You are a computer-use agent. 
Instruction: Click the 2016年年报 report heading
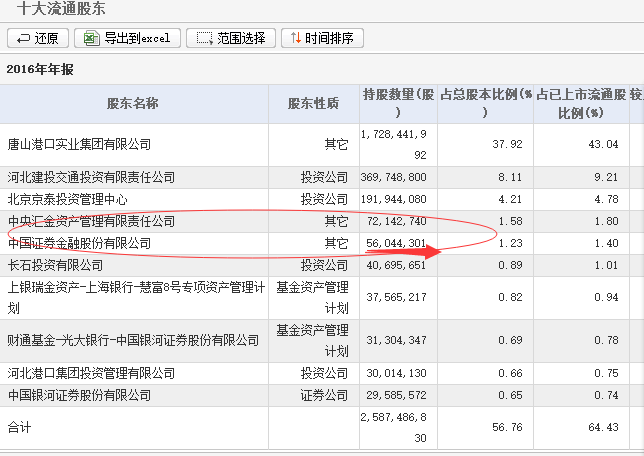tap(40, 69)
